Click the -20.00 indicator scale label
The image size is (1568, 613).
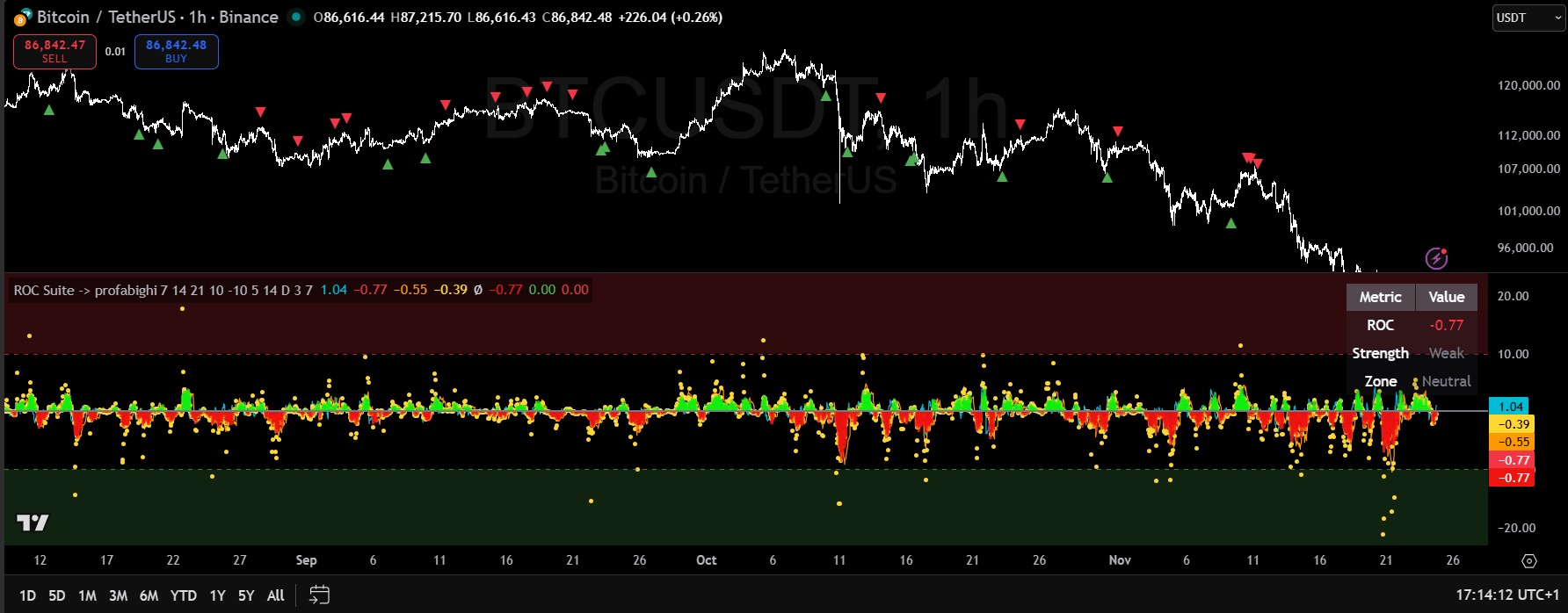[x=1516, y=528]
